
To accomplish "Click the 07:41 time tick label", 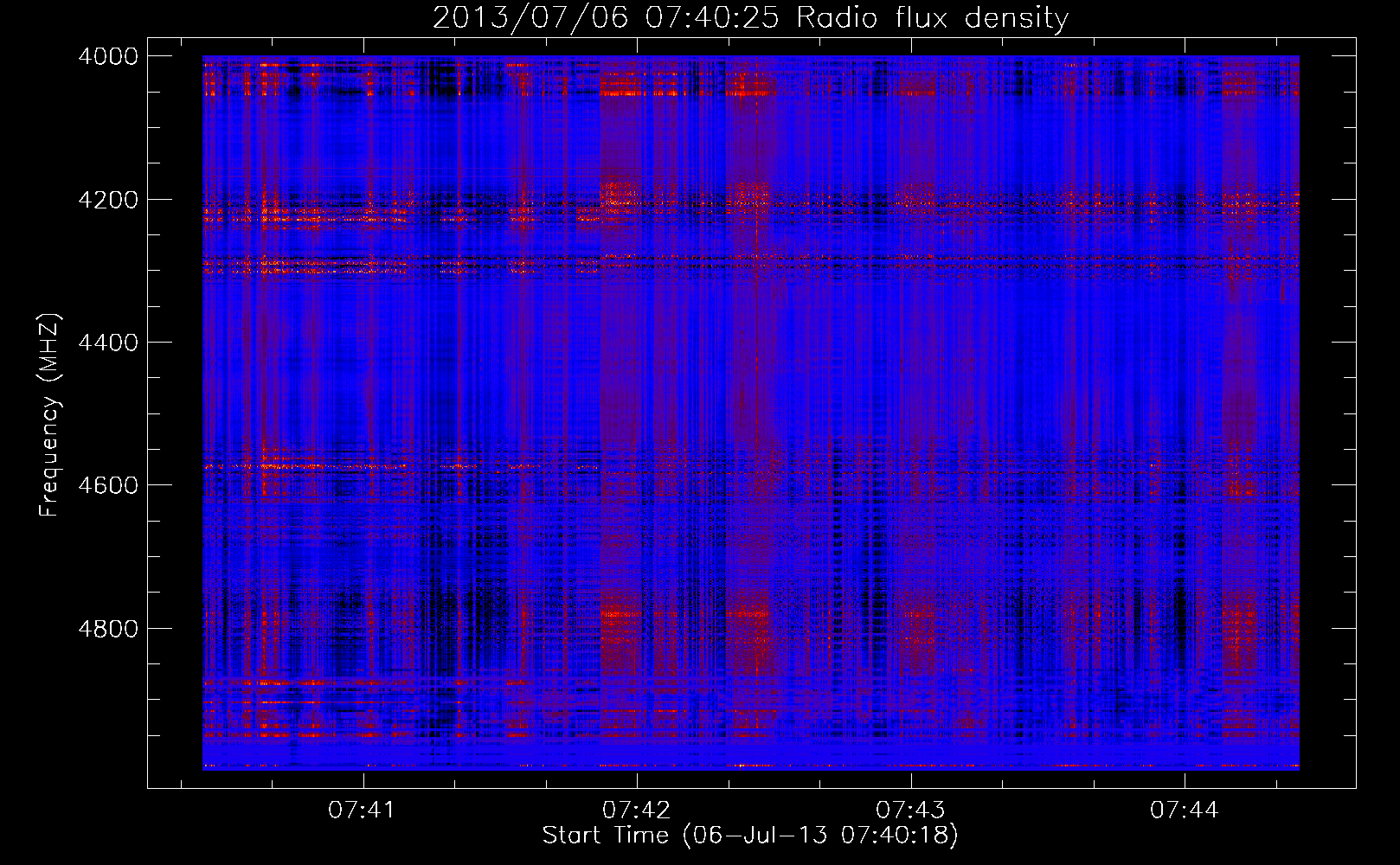I will tap(363, 810).
